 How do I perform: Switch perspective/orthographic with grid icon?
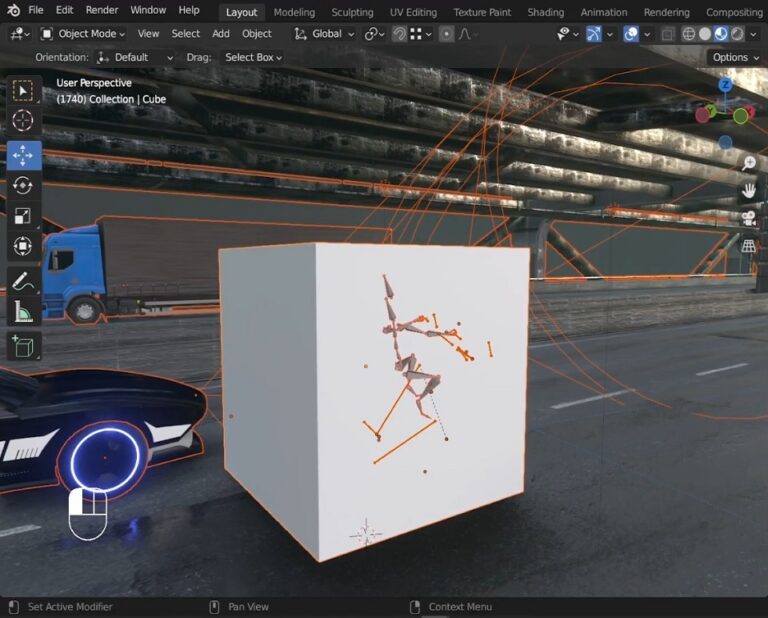pyautogui.click(x=748, y=245)
